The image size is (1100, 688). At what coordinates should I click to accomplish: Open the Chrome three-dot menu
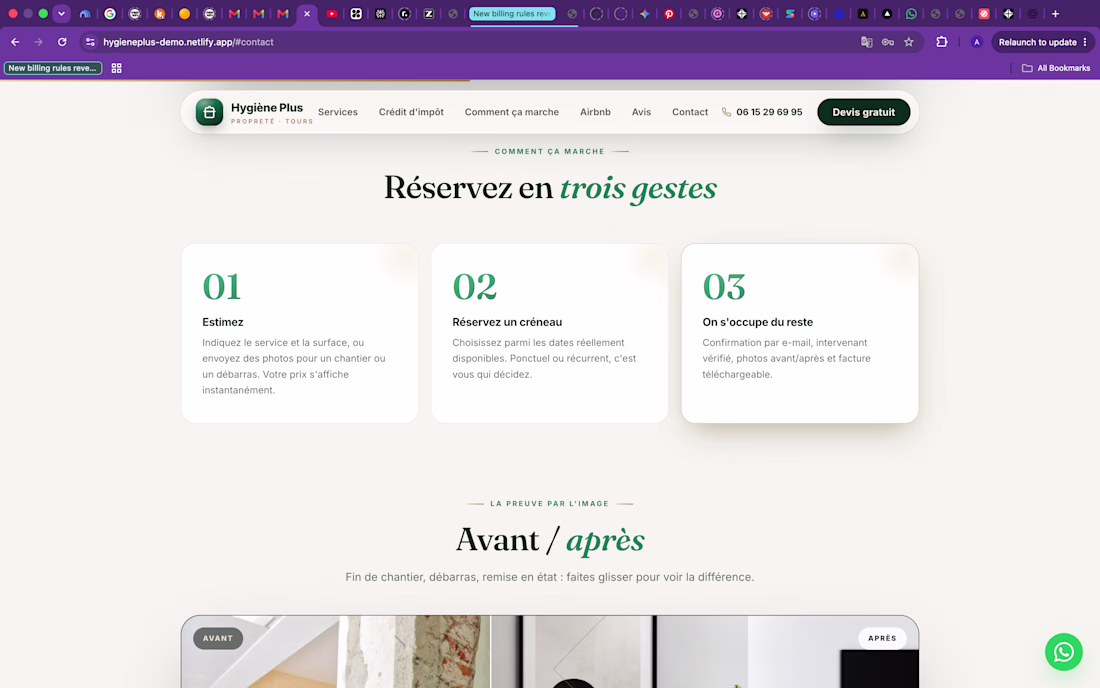pyautogui.click(x=1085, y=42)
